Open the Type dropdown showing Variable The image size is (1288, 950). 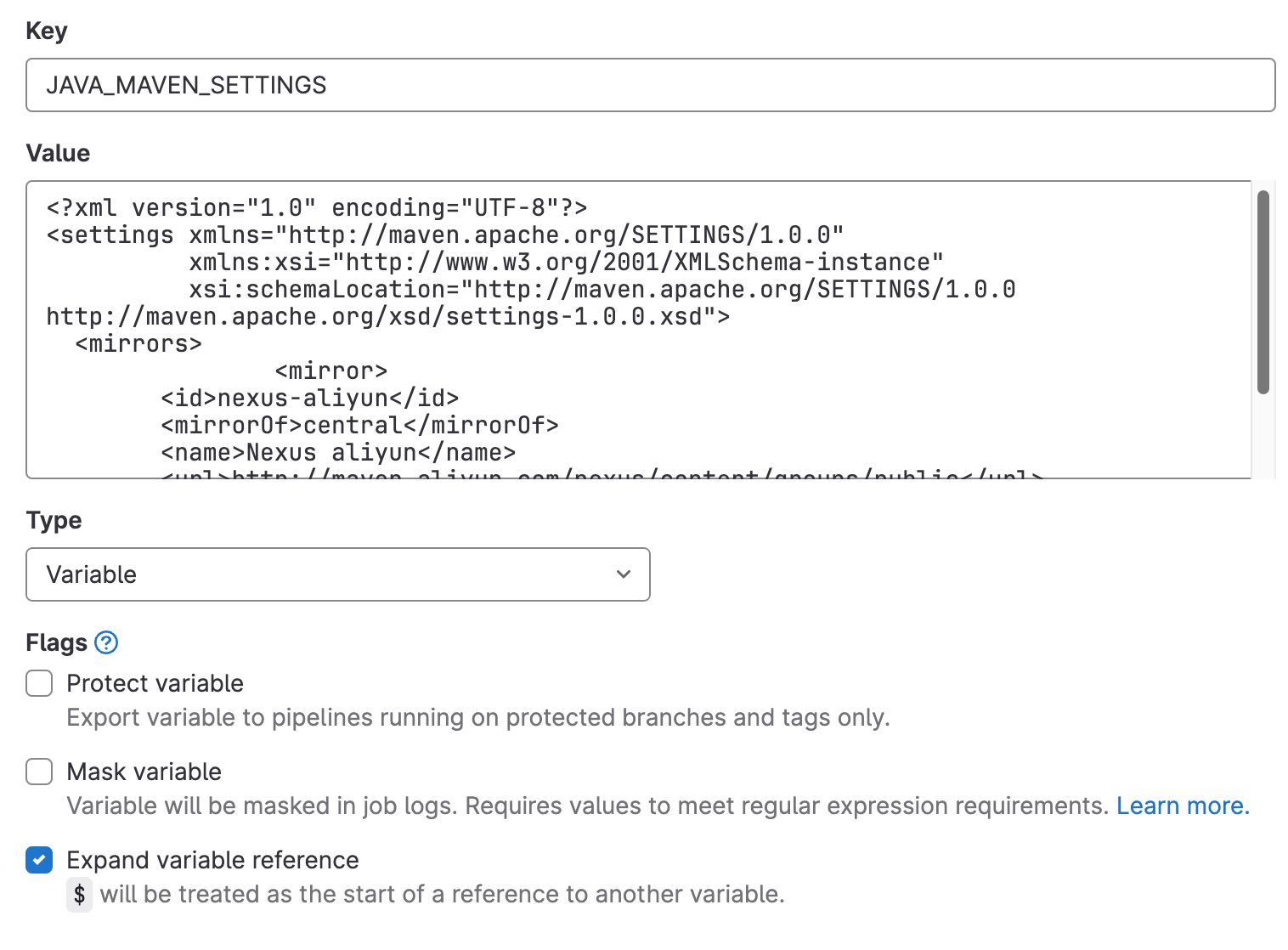[337, 574]
